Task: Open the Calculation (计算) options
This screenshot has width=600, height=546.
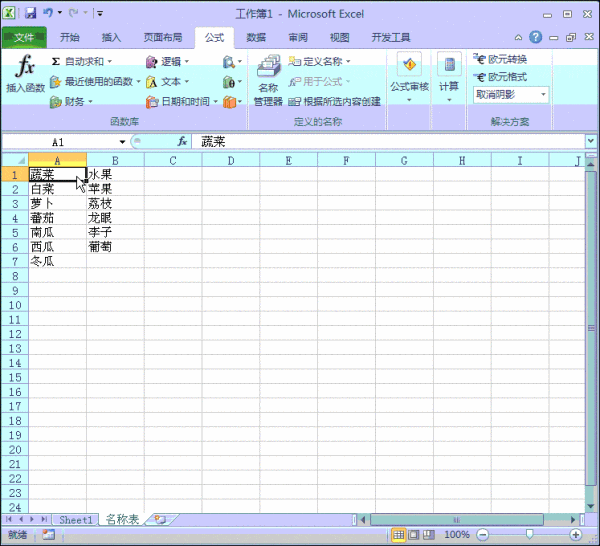Action: (449, 78)
